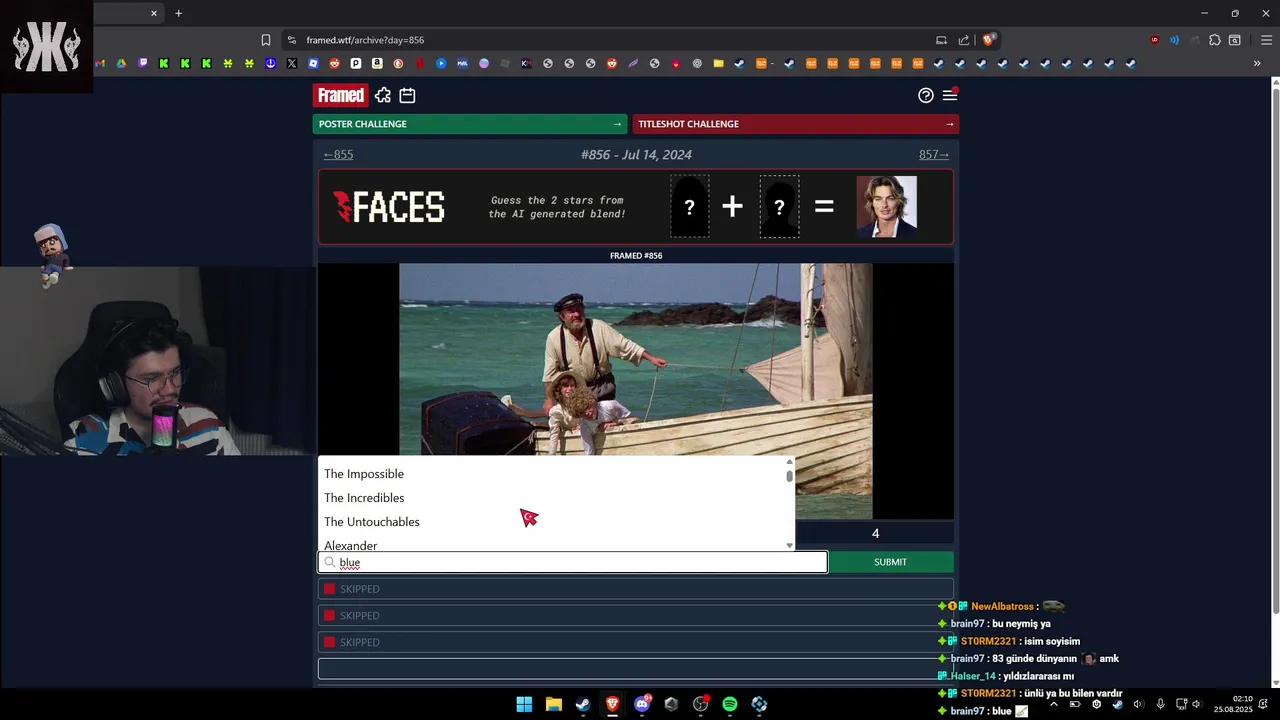Bookmark this page via bookmark icon
The height and width of the screenshot is (720, 1280).
click(x=265, y=40)
